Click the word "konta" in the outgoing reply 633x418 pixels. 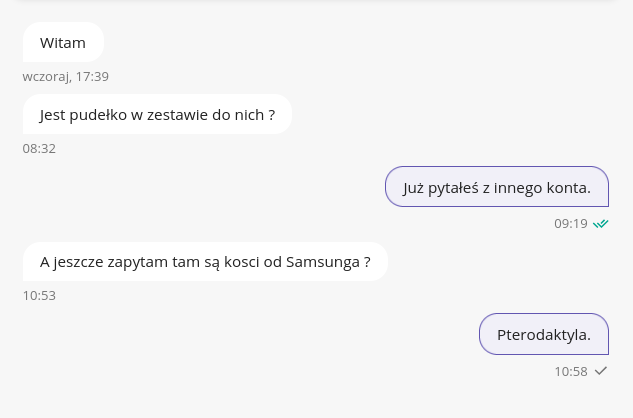pos(568,187)
